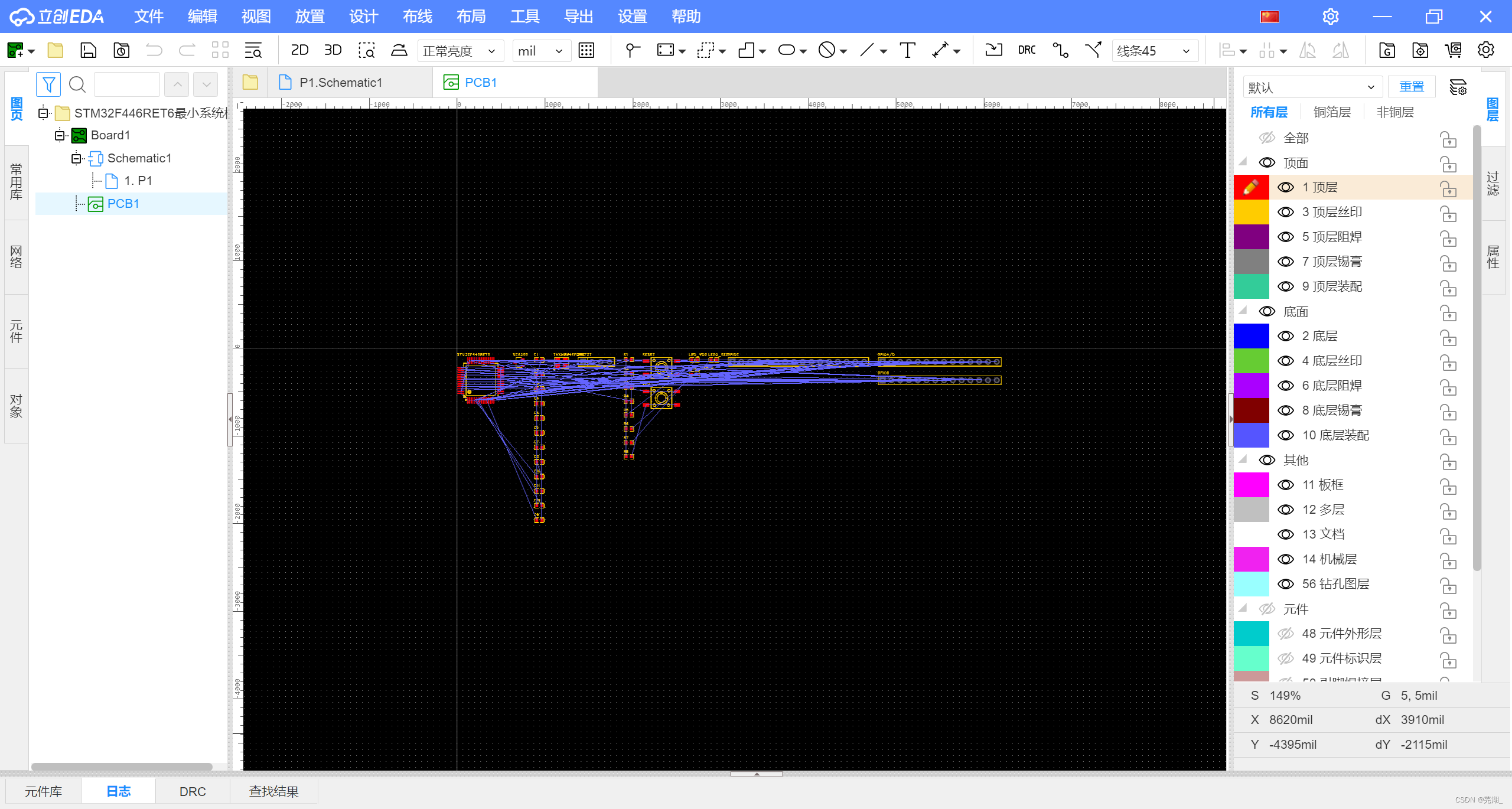Click the open folder toolbar icon
The height and width of the screenshot is (809, 1512).
click(55, 51)
